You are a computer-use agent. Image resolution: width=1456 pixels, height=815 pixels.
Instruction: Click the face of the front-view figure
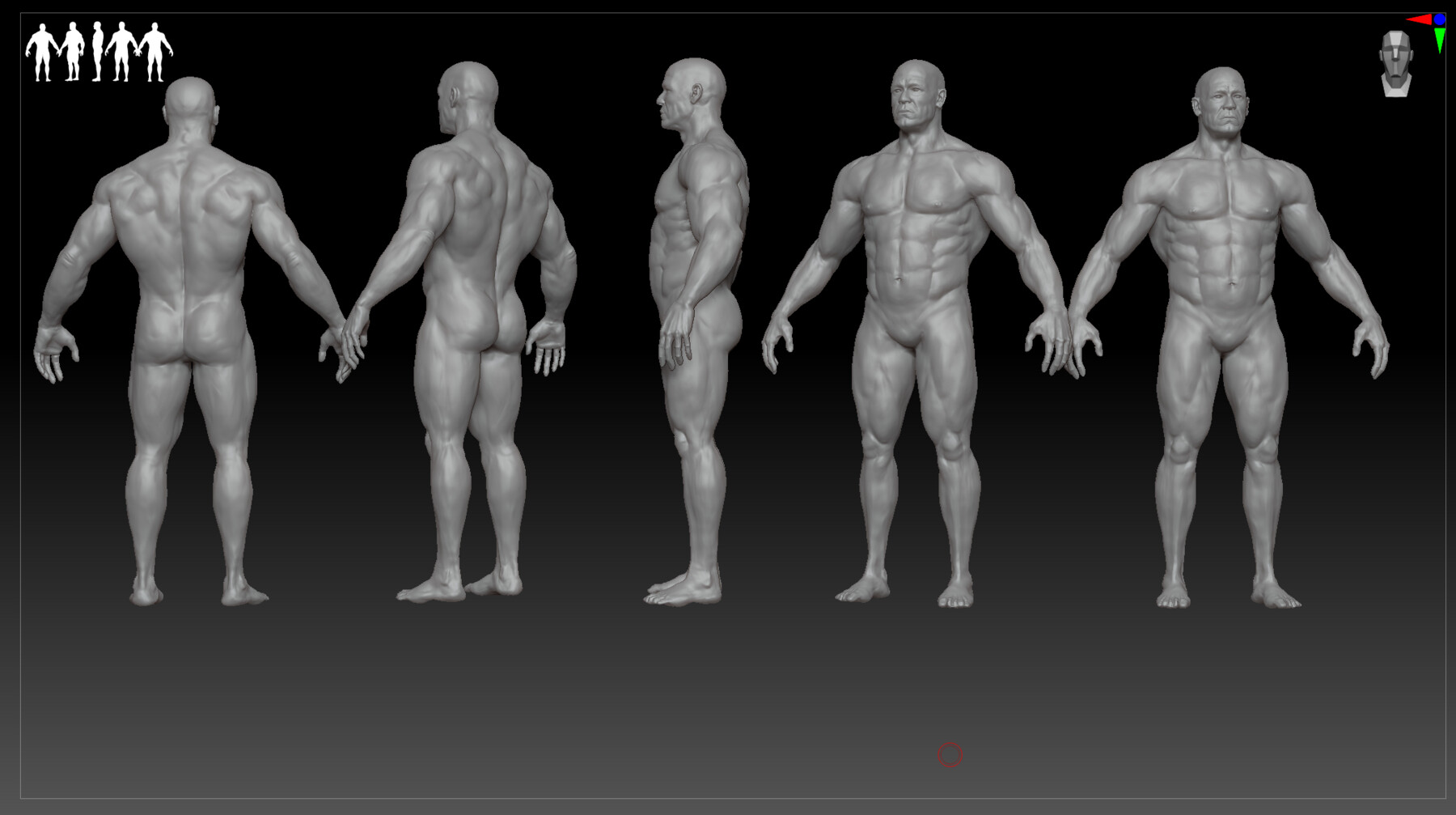click(1226, 105)
